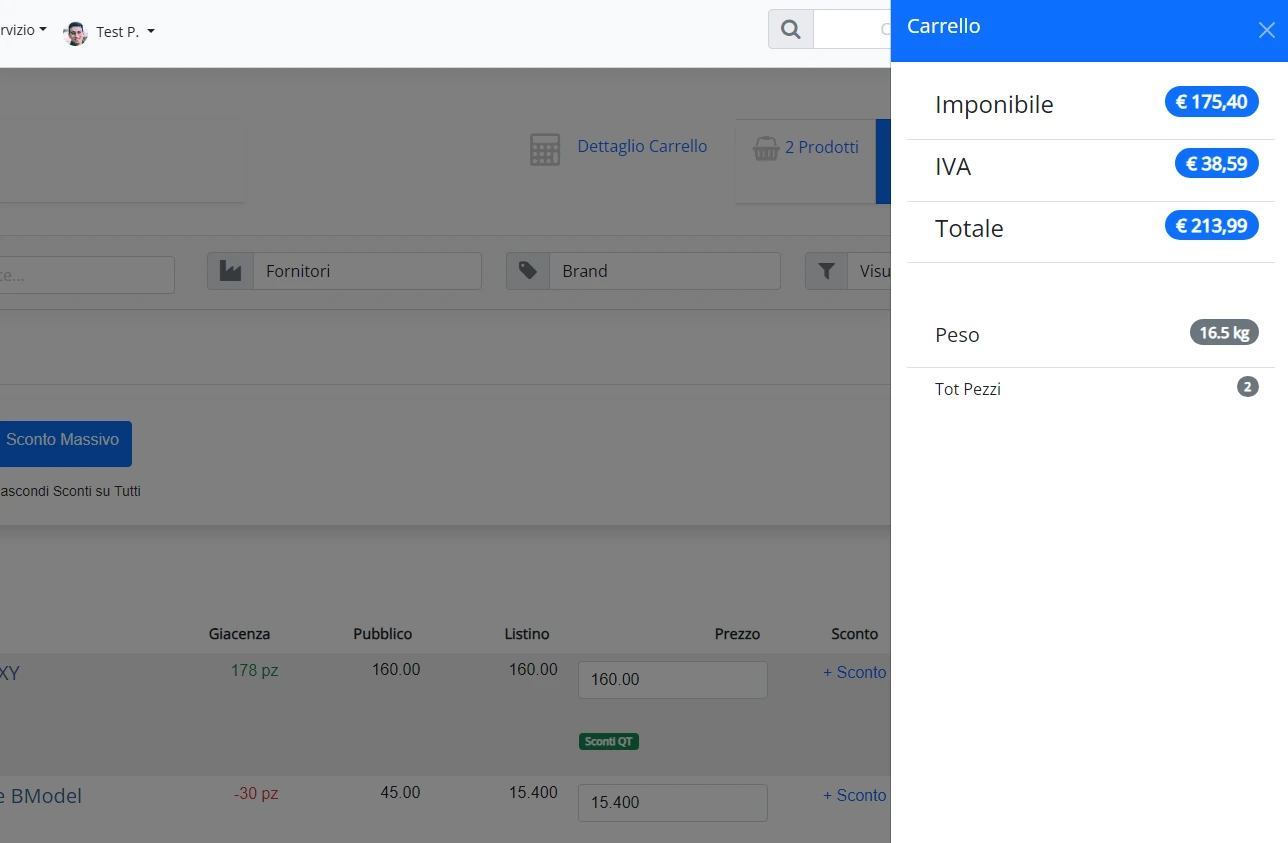
Task: Click the factory icon beside Fornitori
Action: point(230,271)
